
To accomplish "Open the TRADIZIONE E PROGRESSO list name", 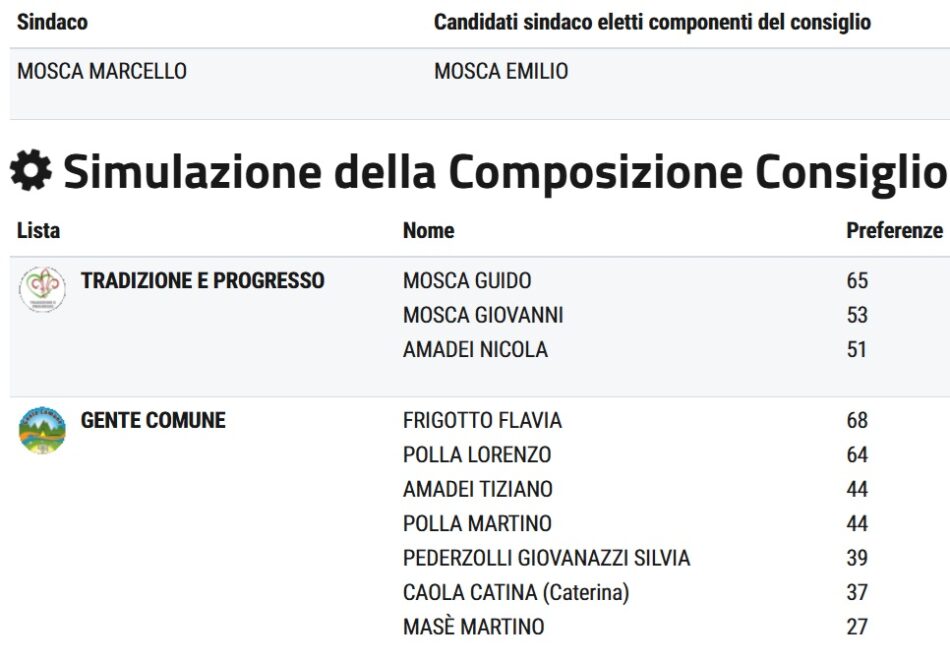I will pos(203,281).
